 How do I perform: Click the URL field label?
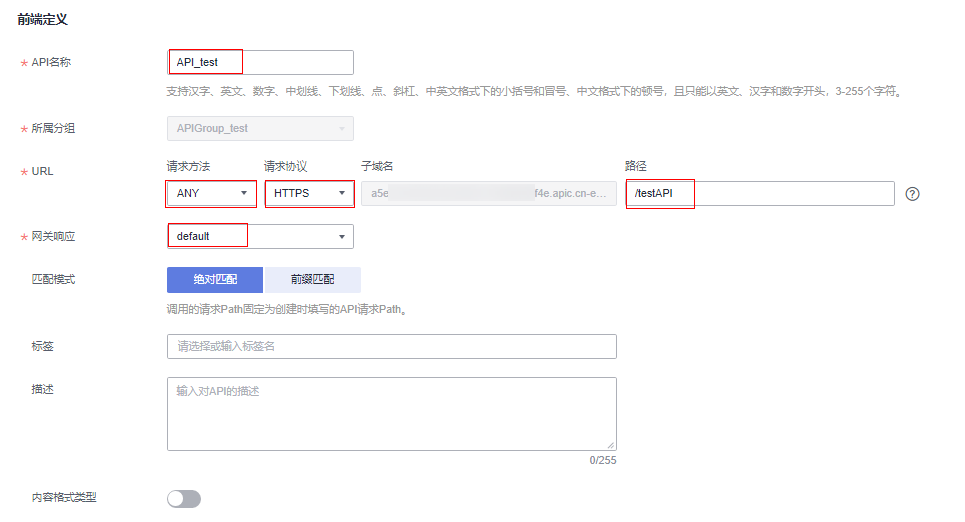pos(42,171)
